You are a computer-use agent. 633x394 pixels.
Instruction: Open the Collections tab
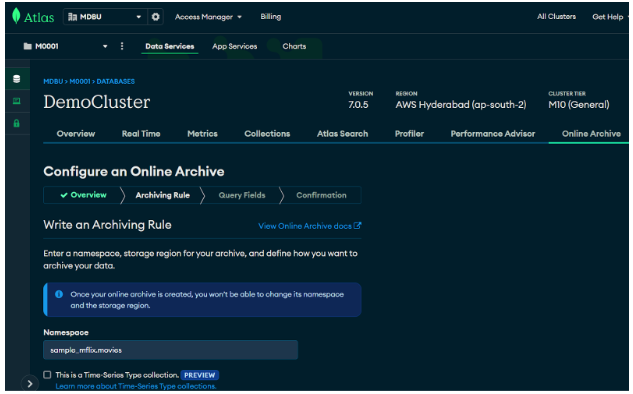pos(267,134)
